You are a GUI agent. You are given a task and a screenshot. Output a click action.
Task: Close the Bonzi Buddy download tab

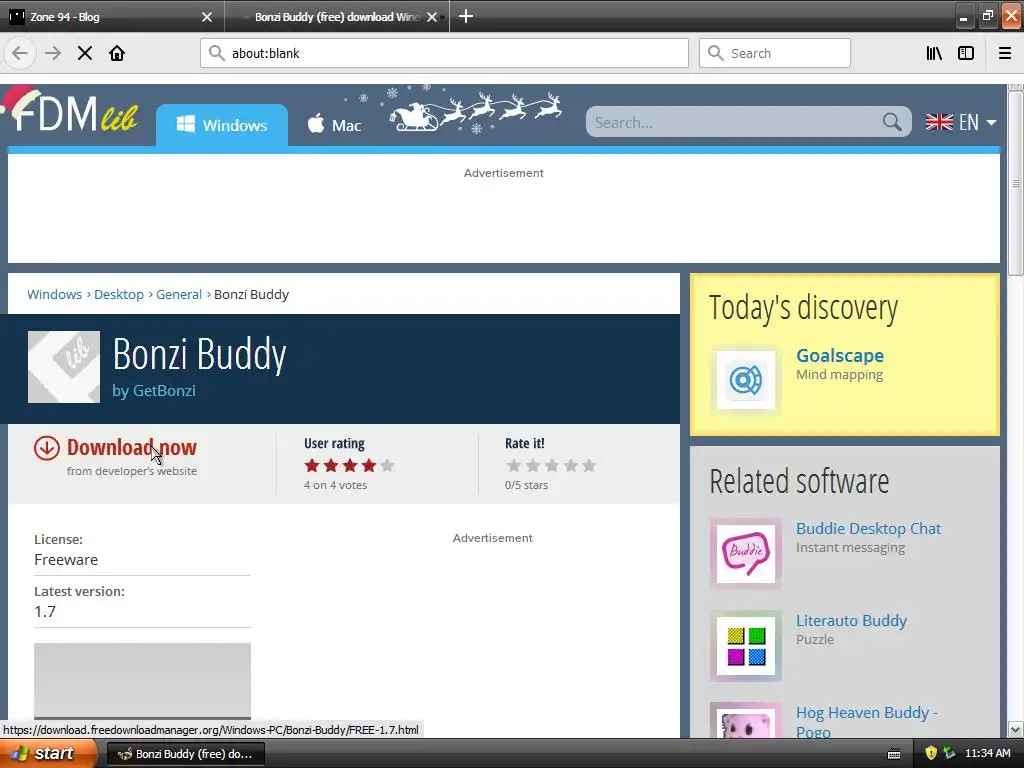432,17
